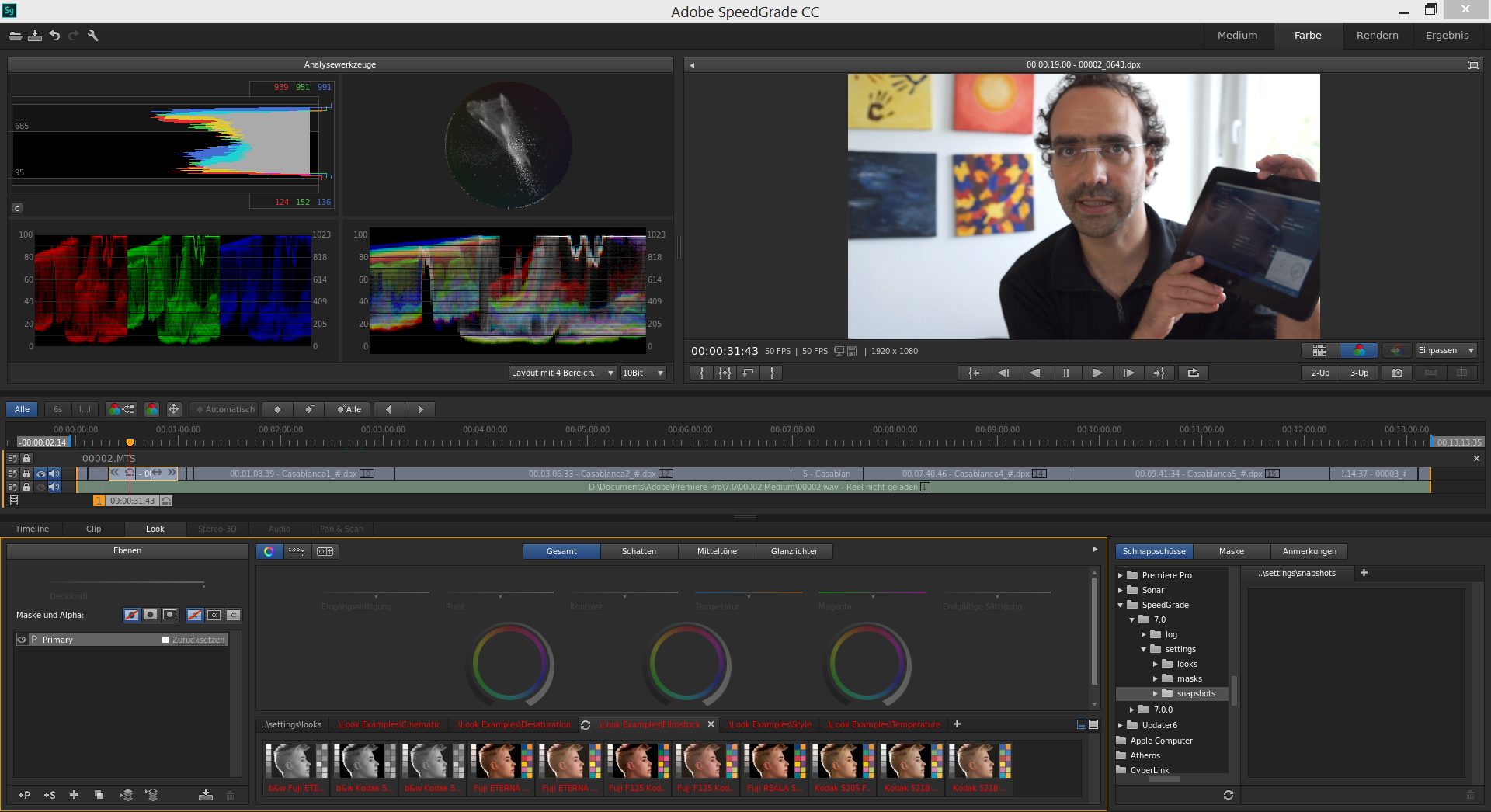Image resolution: width=1491 pixels, height=812 pixels.
Task: Delete the layer with the trash icon
Action: [230, 795]
